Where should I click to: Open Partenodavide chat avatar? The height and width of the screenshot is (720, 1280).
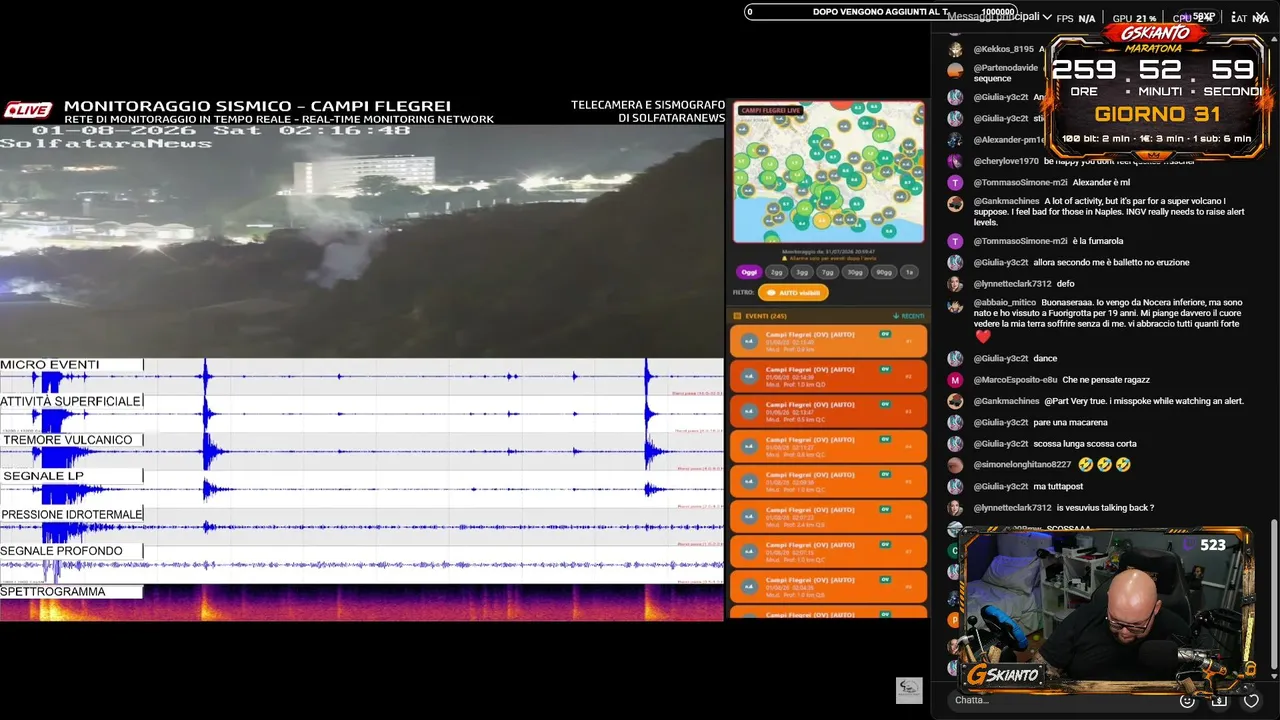tap(955, 70)
